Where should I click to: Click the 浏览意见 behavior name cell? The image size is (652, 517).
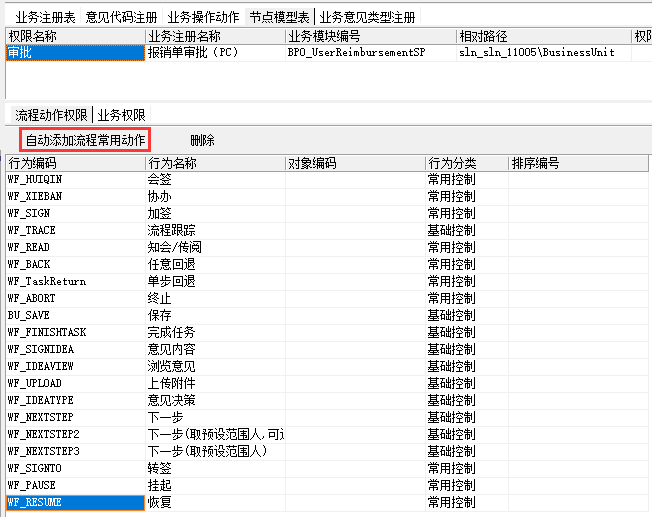(215, 366)
